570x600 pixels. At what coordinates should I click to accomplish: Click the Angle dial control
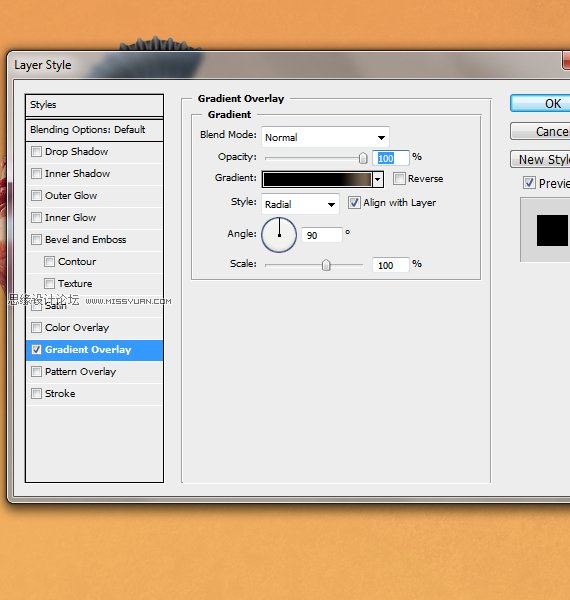pos(279,235)
